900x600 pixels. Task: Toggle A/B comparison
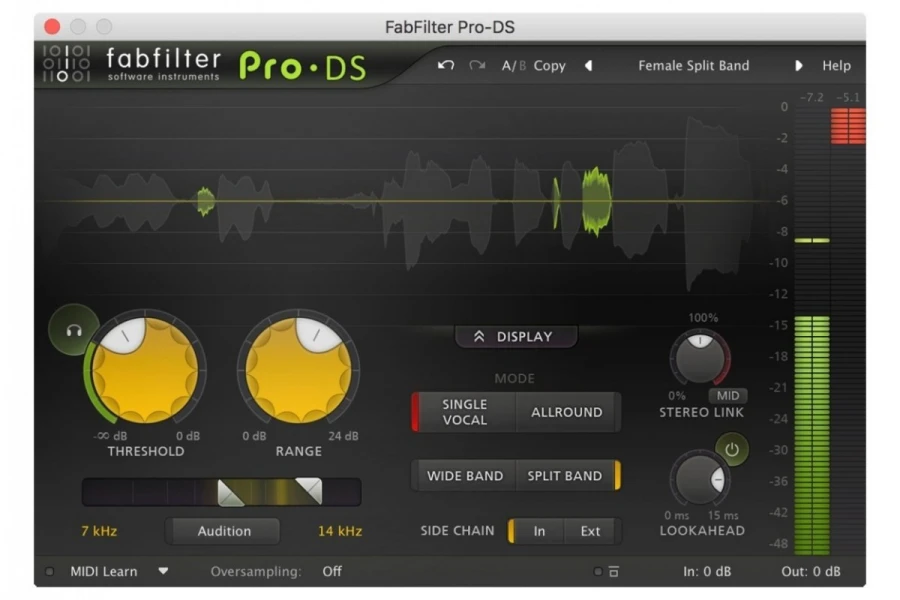[x=513, y=65]
